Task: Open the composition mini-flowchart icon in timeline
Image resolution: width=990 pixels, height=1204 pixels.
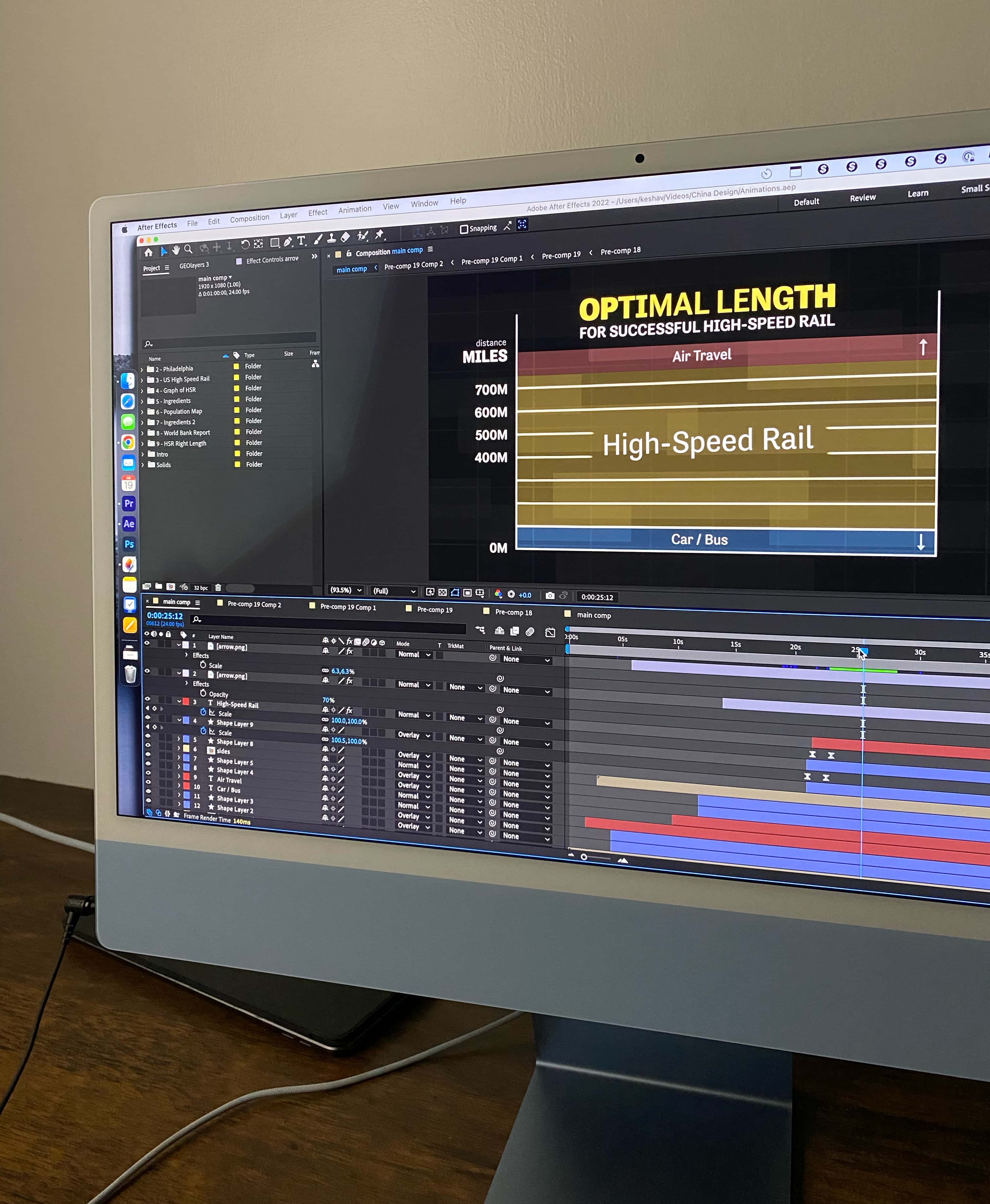Action: coord(480,630)
